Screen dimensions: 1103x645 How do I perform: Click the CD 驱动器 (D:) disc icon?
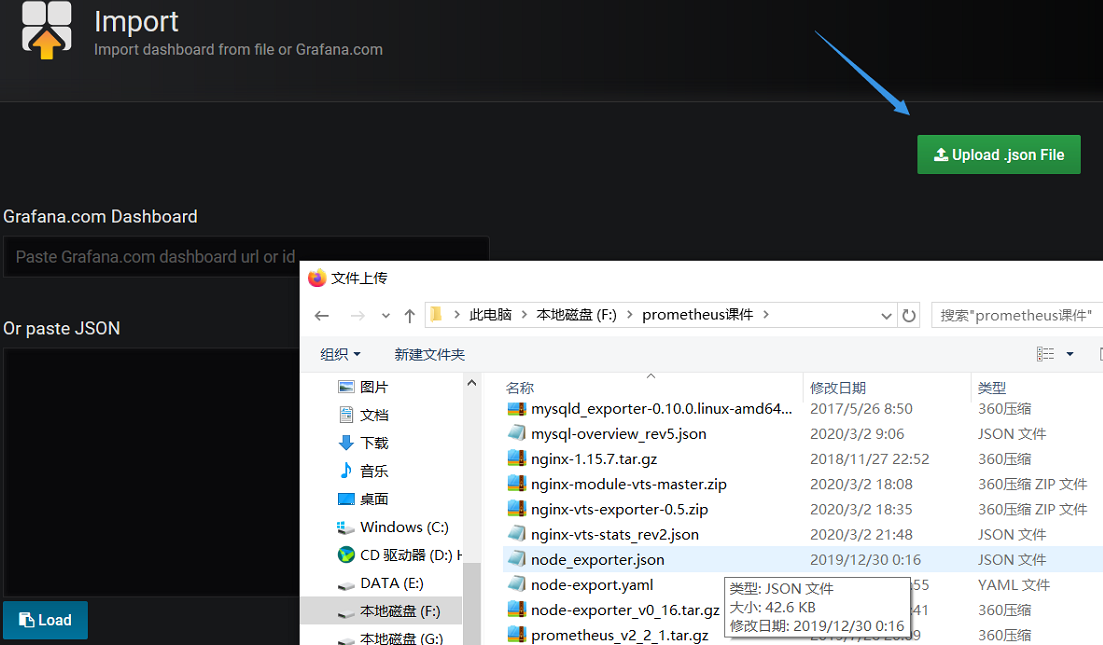346,554
